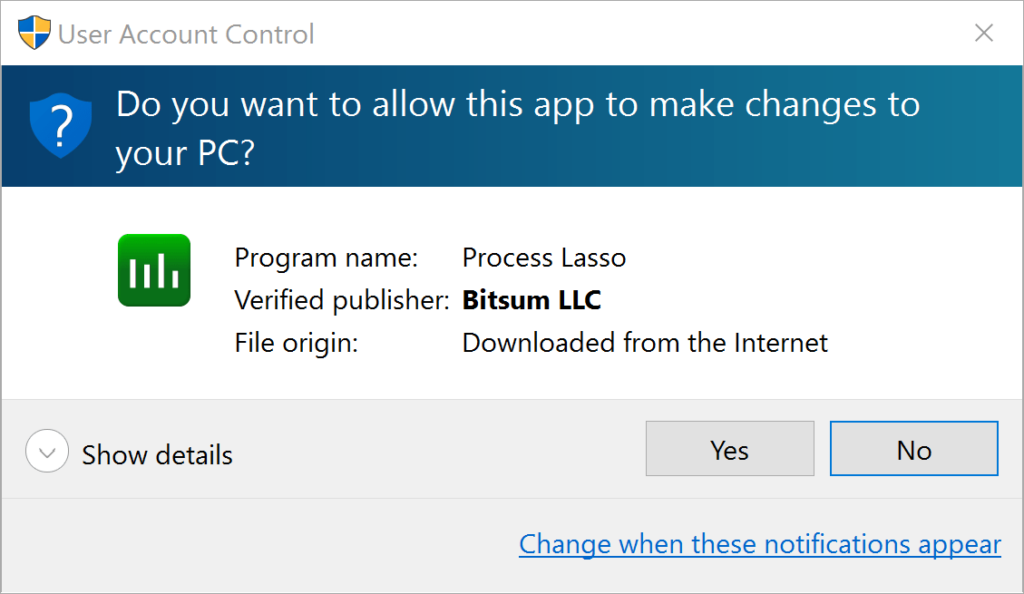Screen dimensions: 1024x594
Task: Deny permission by clicking No
Action: click(x=913, y=448)
